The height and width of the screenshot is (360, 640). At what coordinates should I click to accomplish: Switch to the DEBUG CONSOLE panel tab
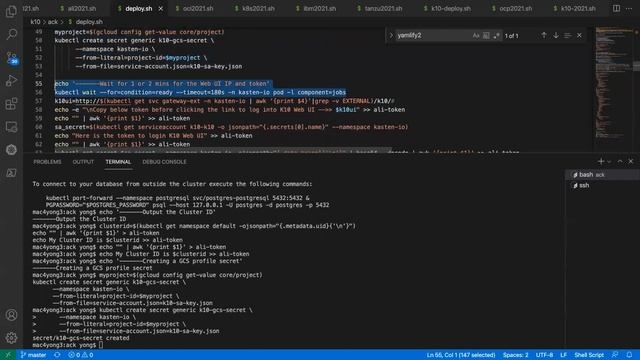tap(164, 162)
